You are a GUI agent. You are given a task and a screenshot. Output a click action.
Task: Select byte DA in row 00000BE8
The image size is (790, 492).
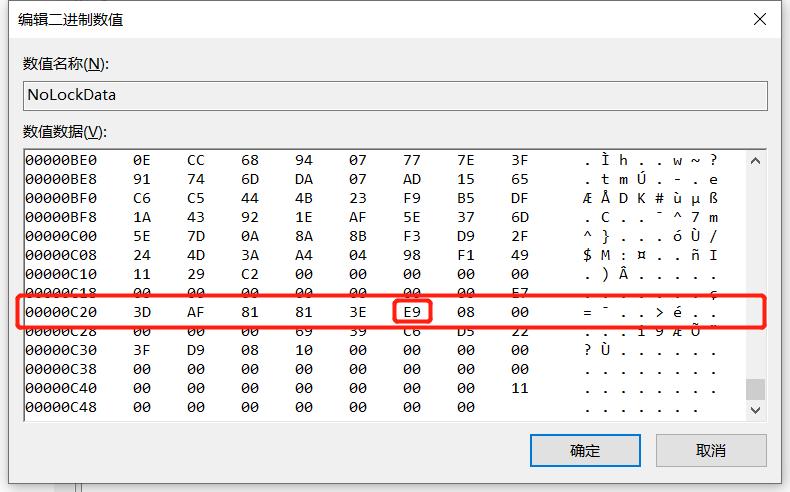tap(304, 179)
